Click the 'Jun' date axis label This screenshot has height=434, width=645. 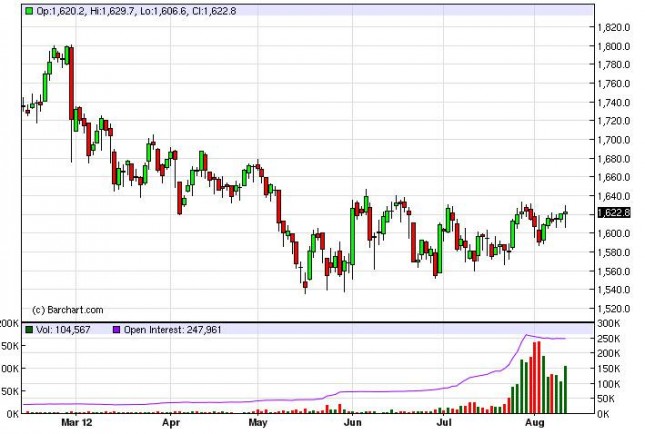pos(353,422)
